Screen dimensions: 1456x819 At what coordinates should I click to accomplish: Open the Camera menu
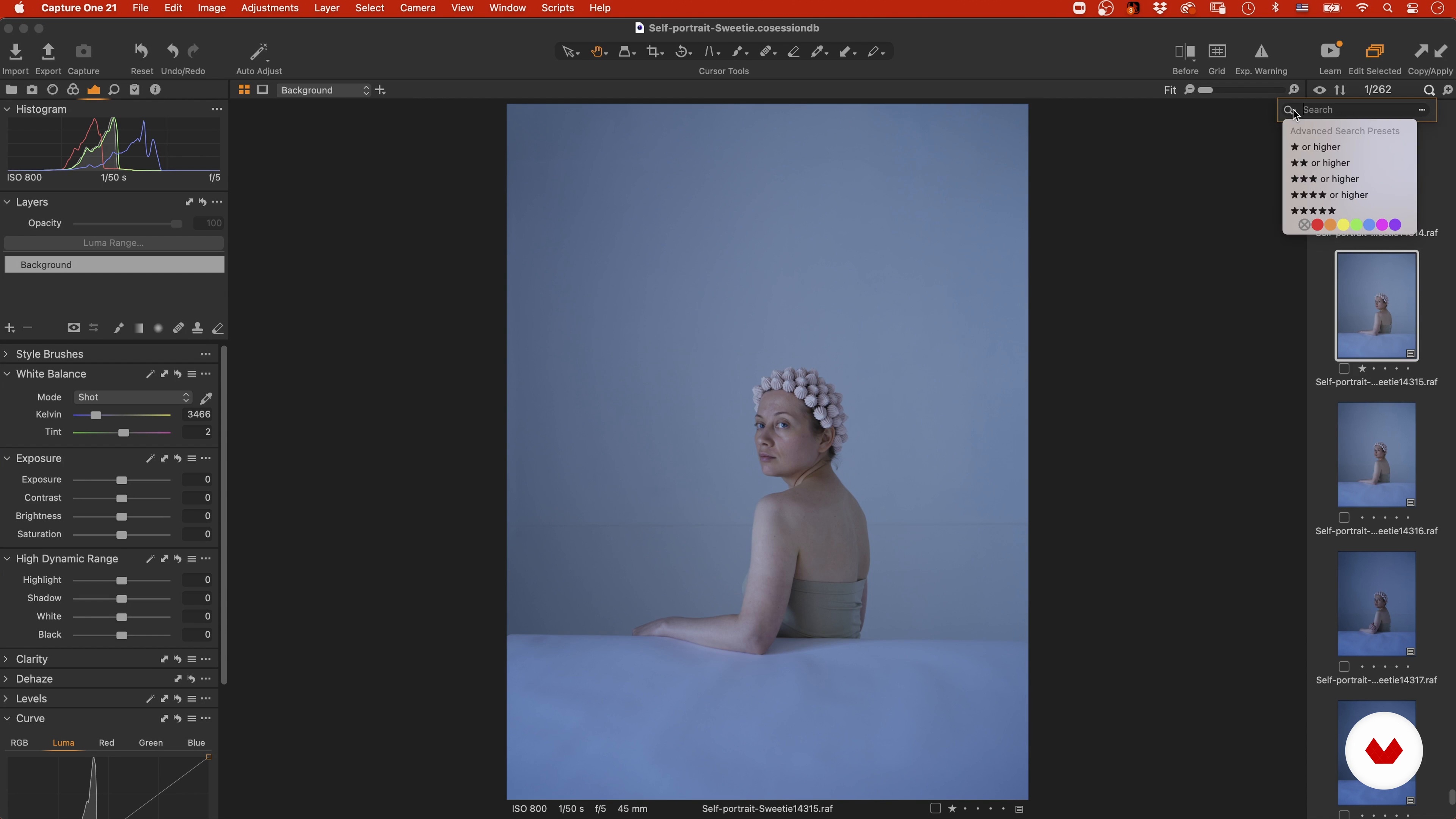(418, 8)
